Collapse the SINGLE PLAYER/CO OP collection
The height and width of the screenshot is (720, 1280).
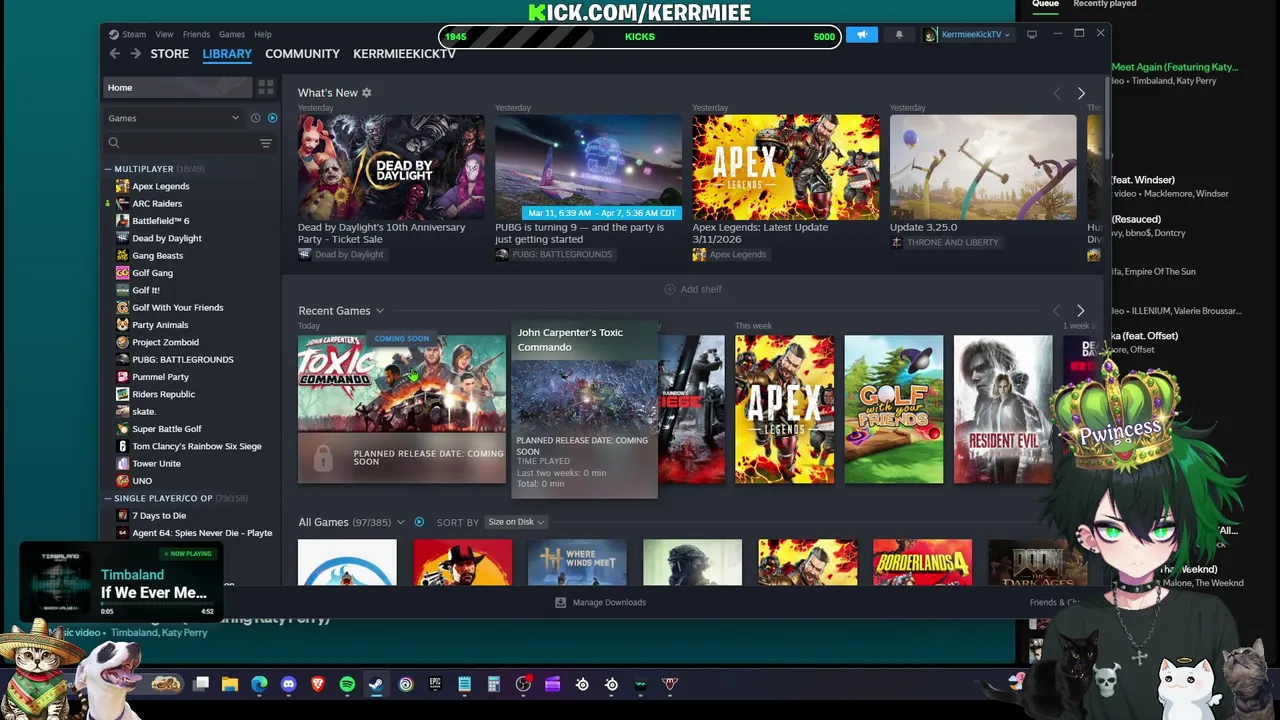click(108, 498)
